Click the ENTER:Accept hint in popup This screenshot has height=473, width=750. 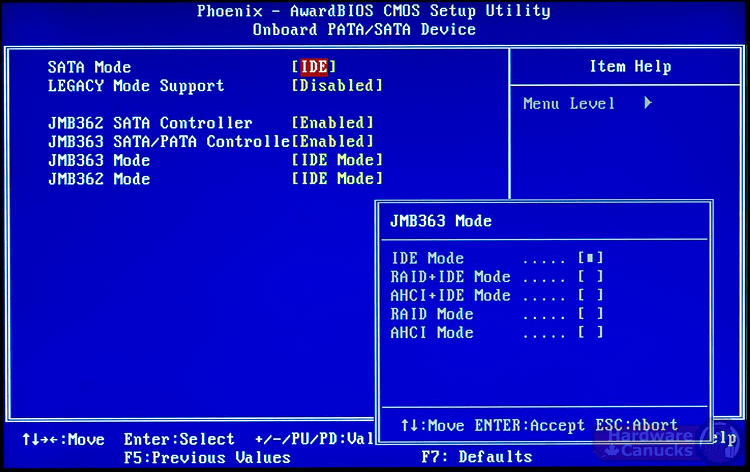pos(530,425)
